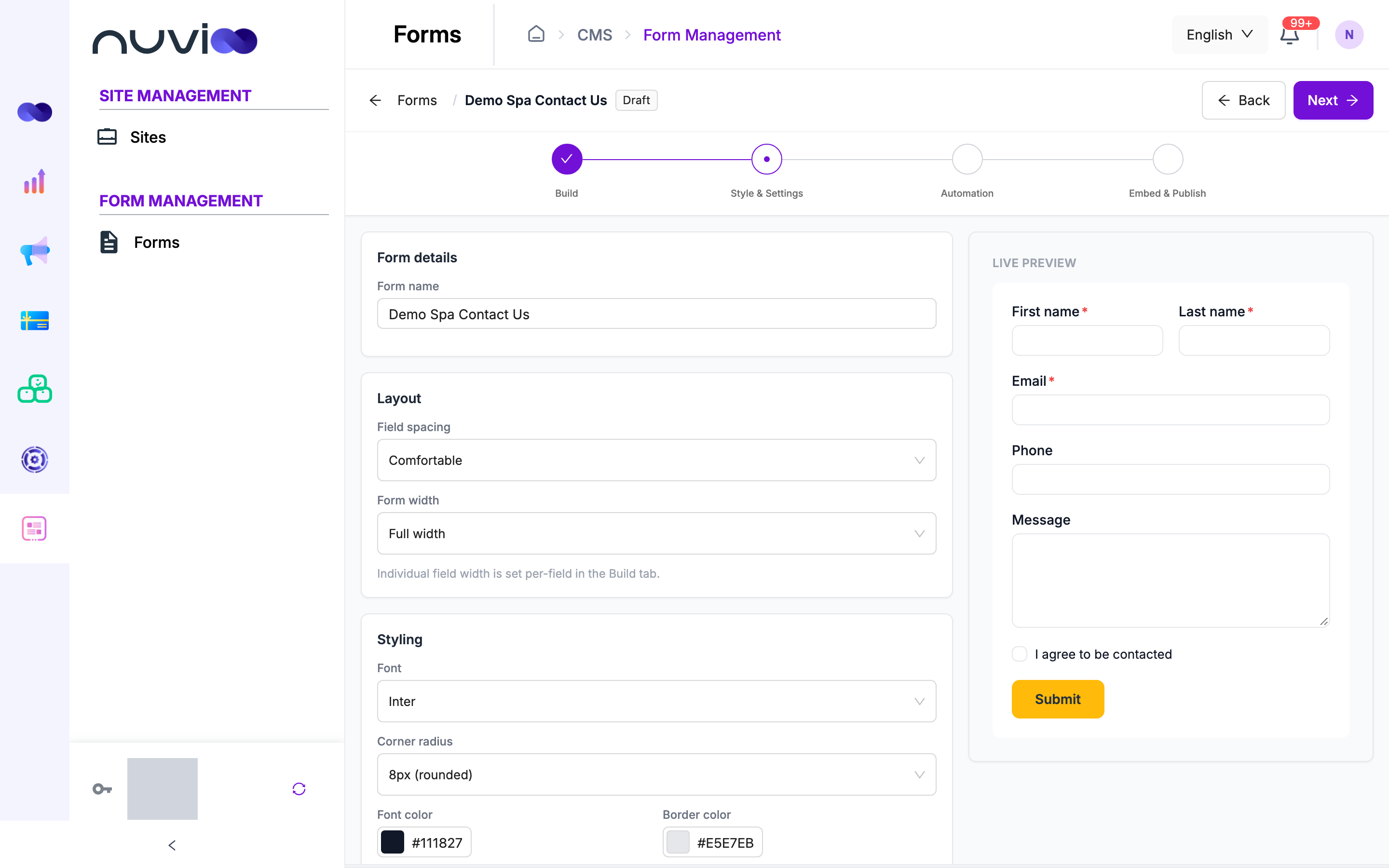This screenshot has height=868, width=1389.
Task: Open the analytics bar chart icon
Action: point(34,181)
